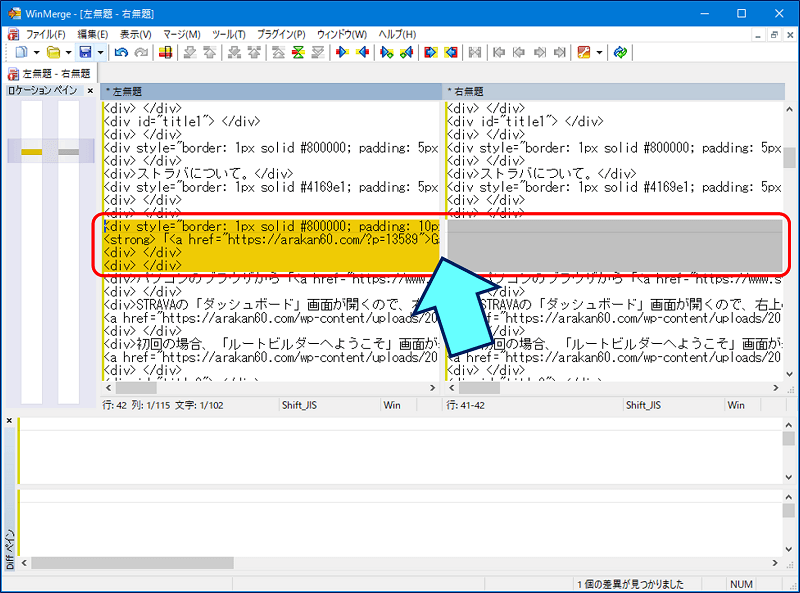Click the yellow <strong> line in left pane

point(271,239)
